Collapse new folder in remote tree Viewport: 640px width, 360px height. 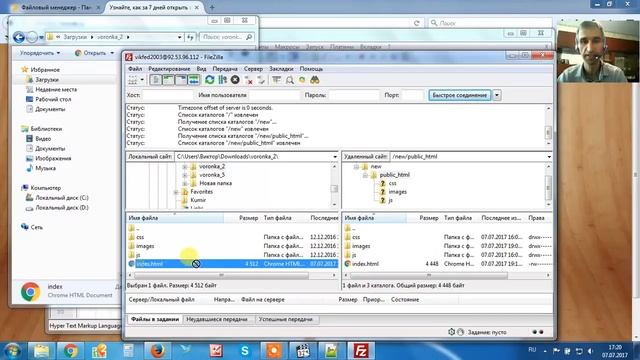[356, 167]
